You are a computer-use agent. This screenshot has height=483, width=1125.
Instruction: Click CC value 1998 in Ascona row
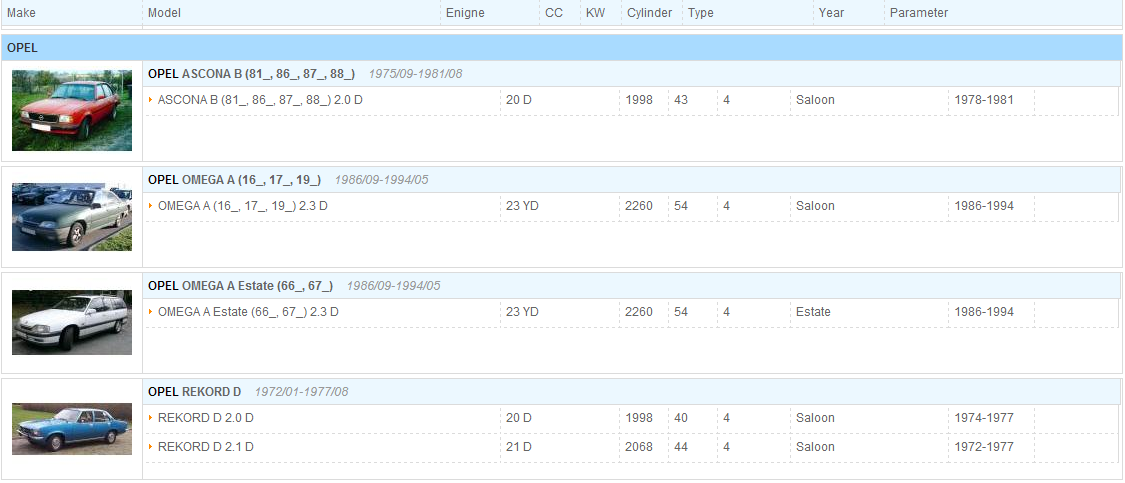(639, 100)
